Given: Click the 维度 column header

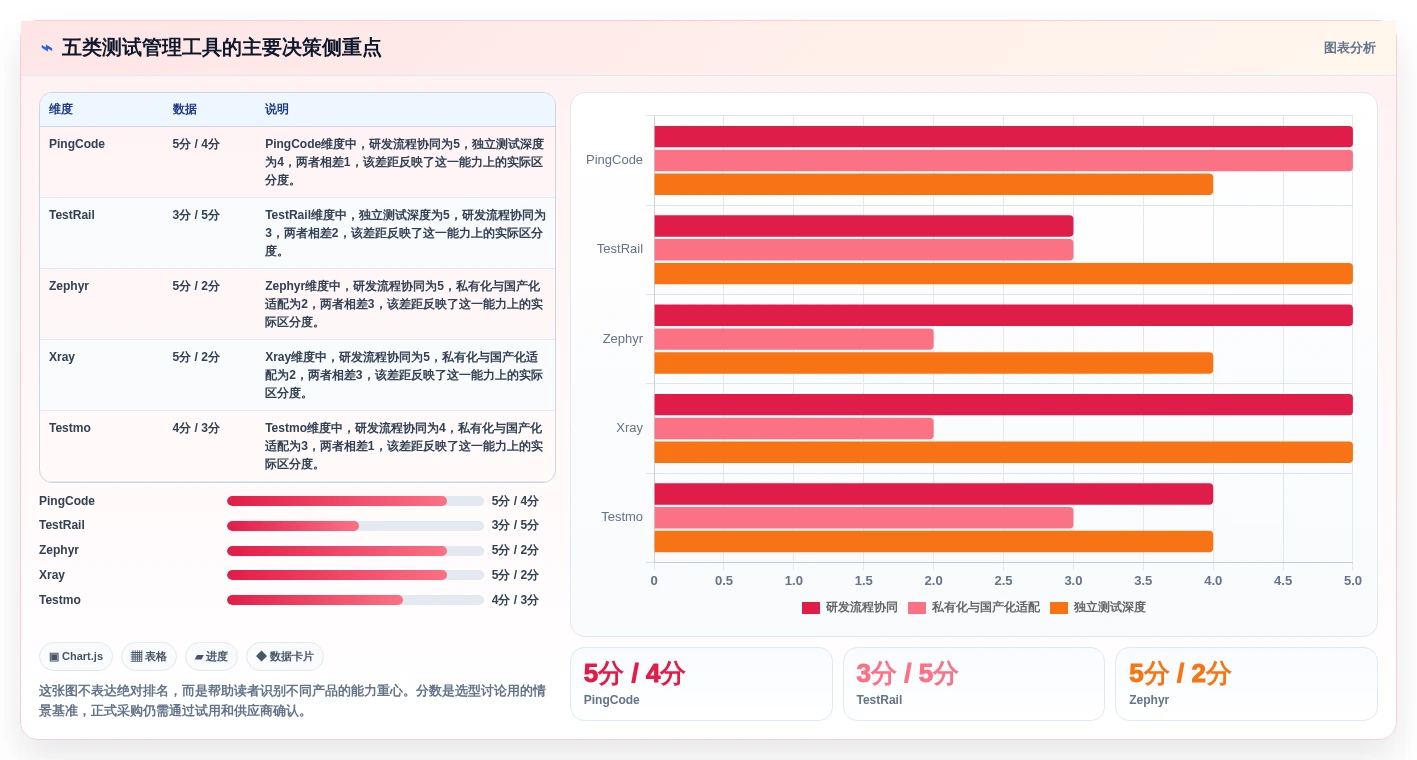Looking at the screenshot, I should click(61, 109).
